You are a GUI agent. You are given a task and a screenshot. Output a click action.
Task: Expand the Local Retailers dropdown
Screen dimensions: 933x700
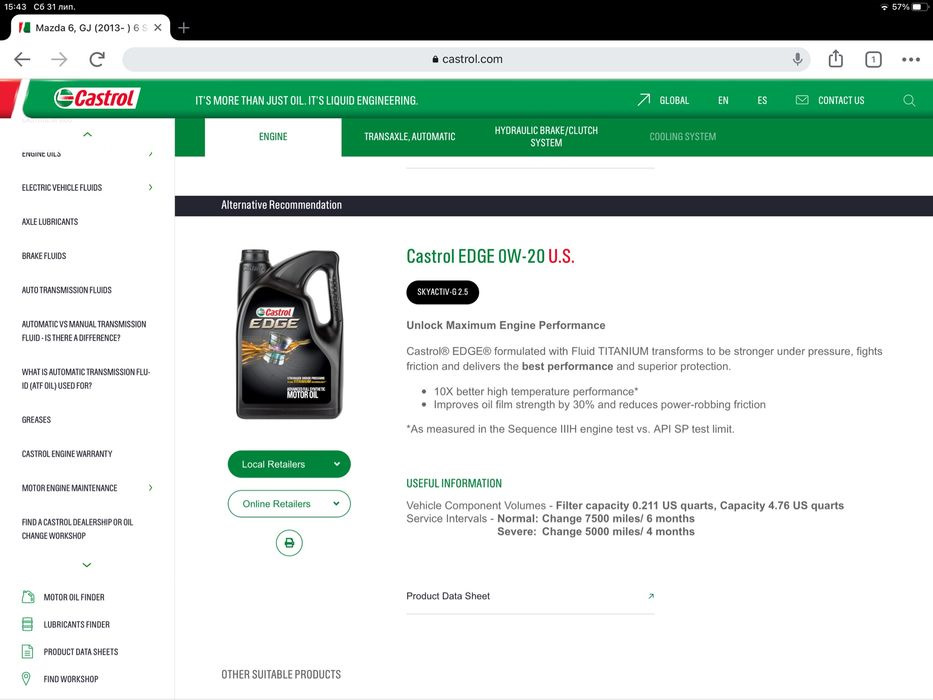289,464
